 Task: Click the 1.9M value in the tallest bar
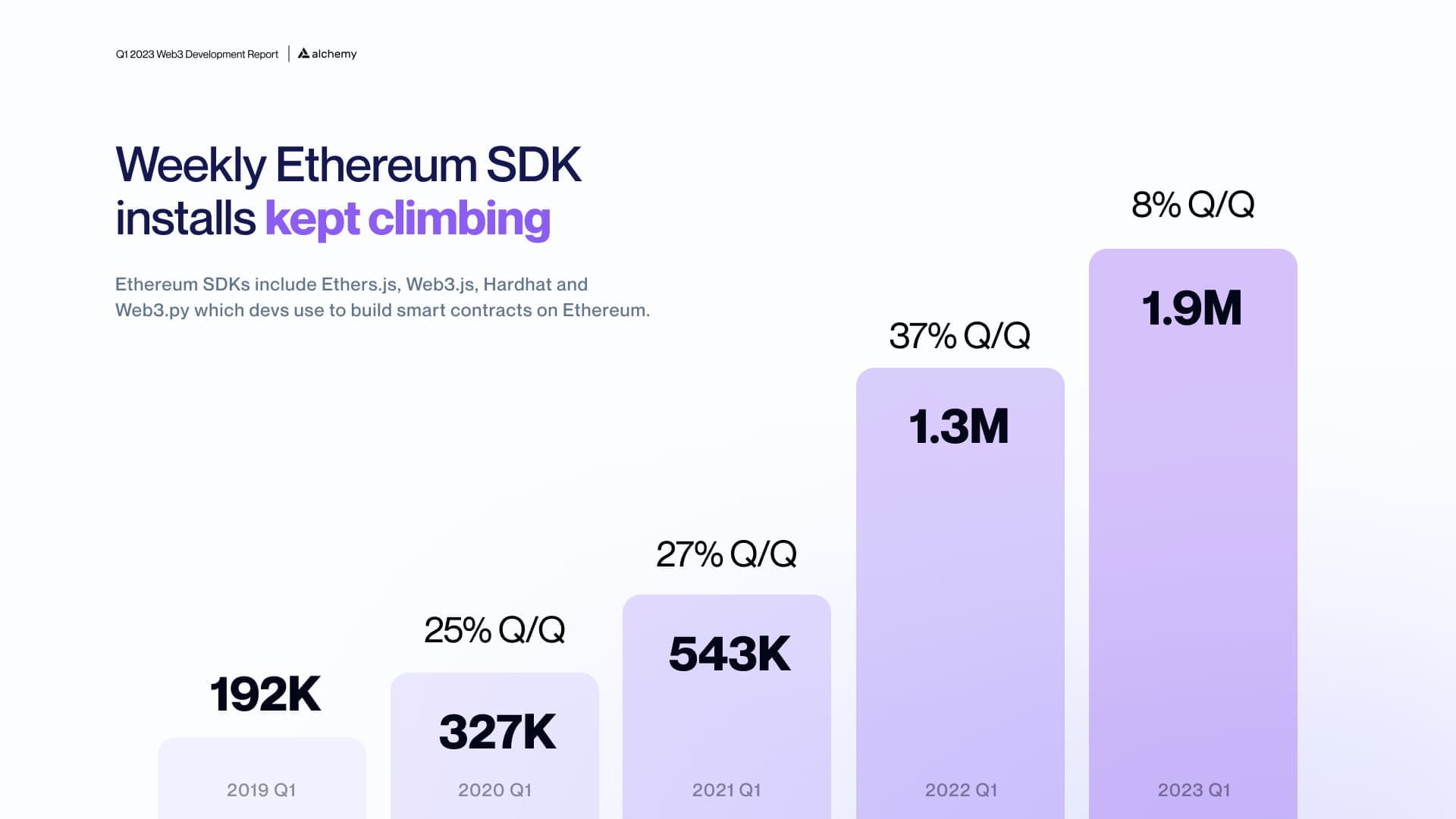click(1191, 308)
